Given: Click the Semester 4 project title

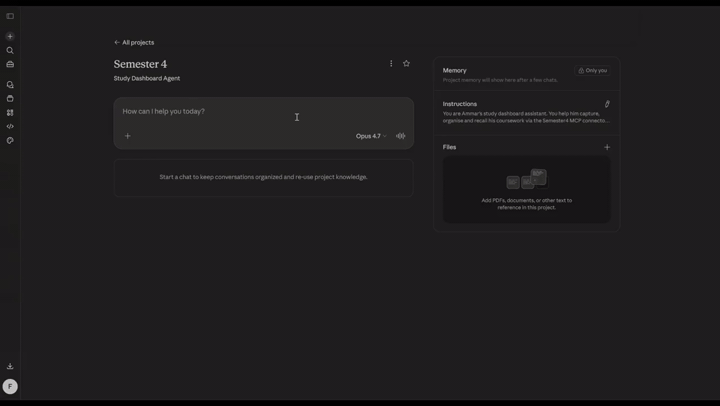Looking at the screenshot, I should [x=141, y=64].
